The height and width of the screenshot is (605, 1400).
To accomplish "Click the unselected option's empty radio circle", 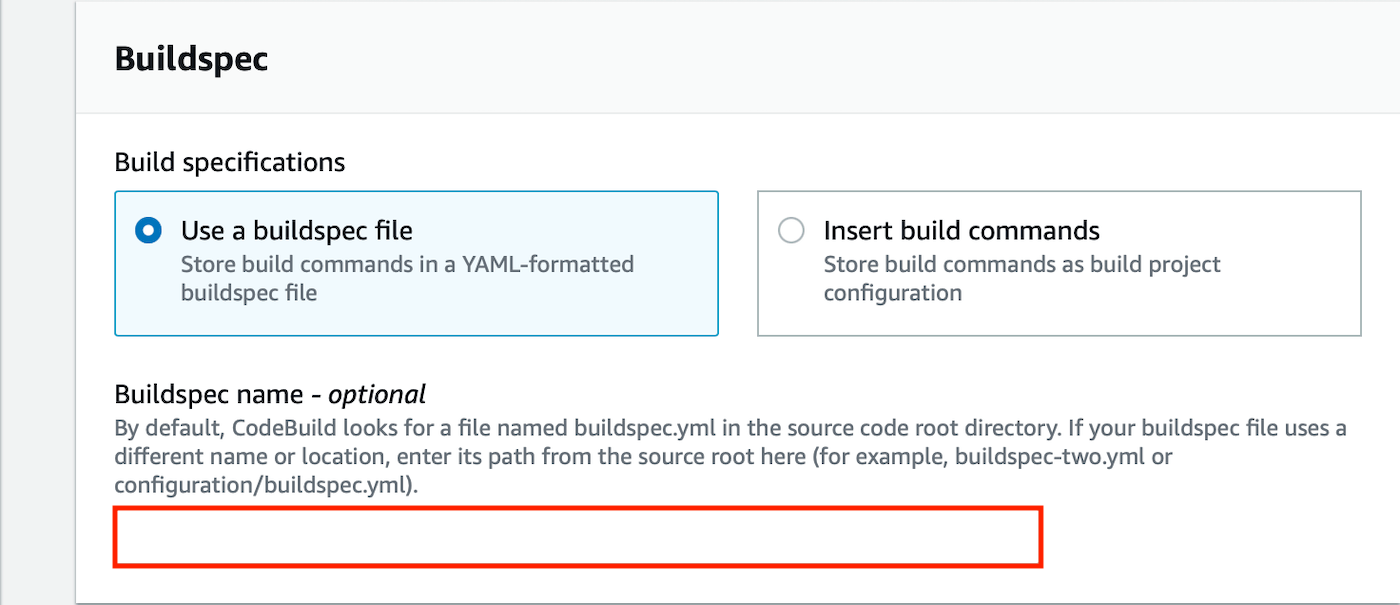I will 791,230.
